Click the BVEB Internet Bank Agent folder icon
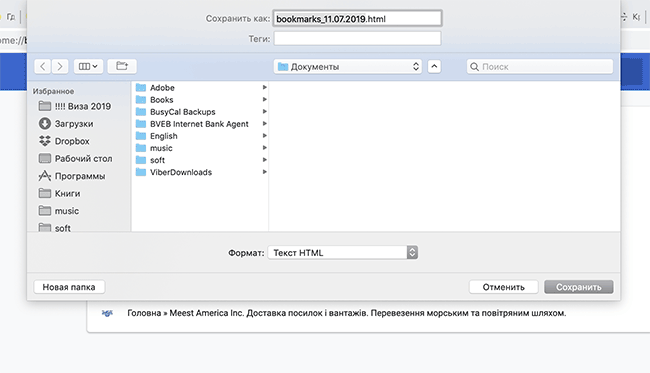 141,124
